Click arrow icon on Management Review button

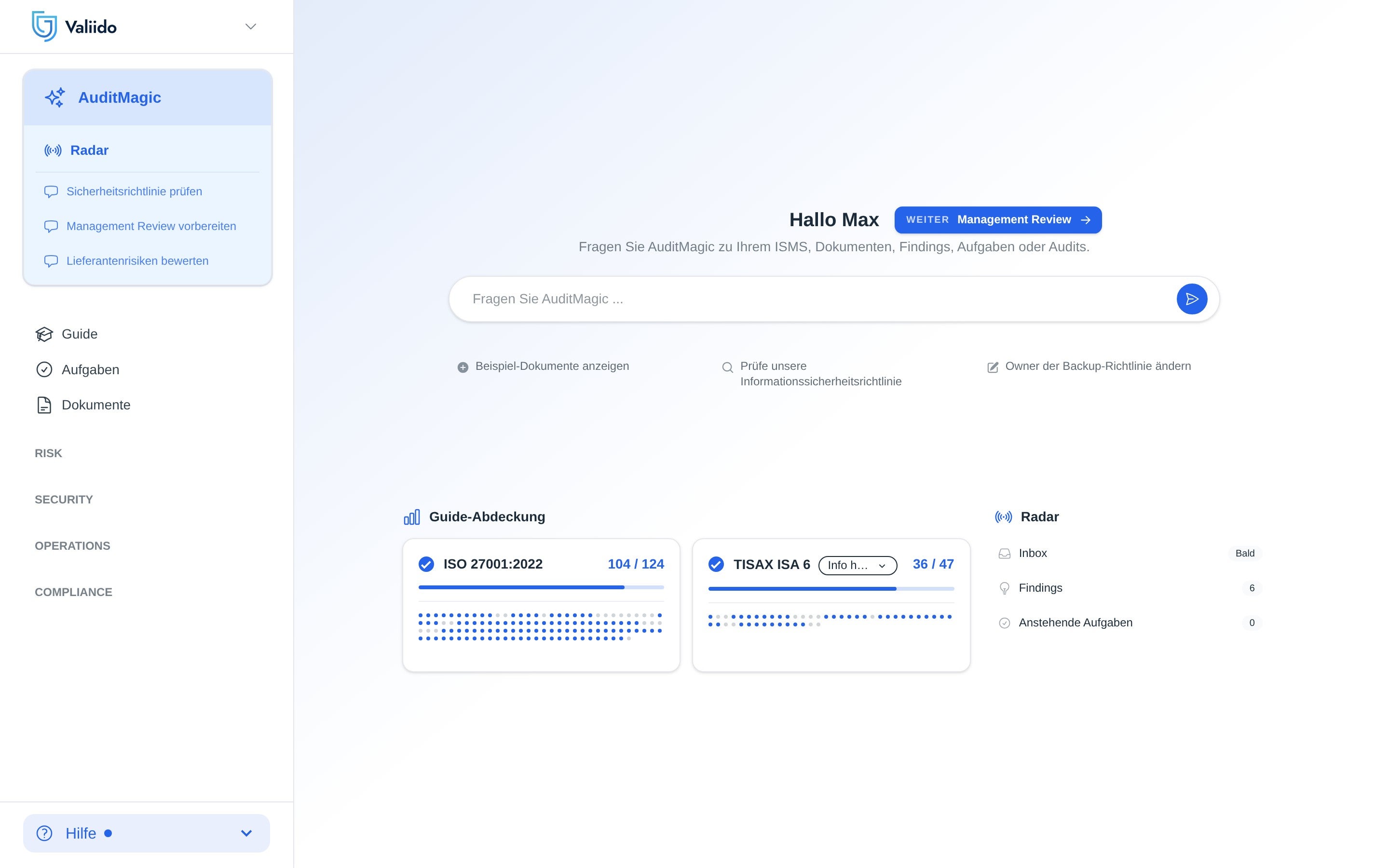coord(1085,220)
